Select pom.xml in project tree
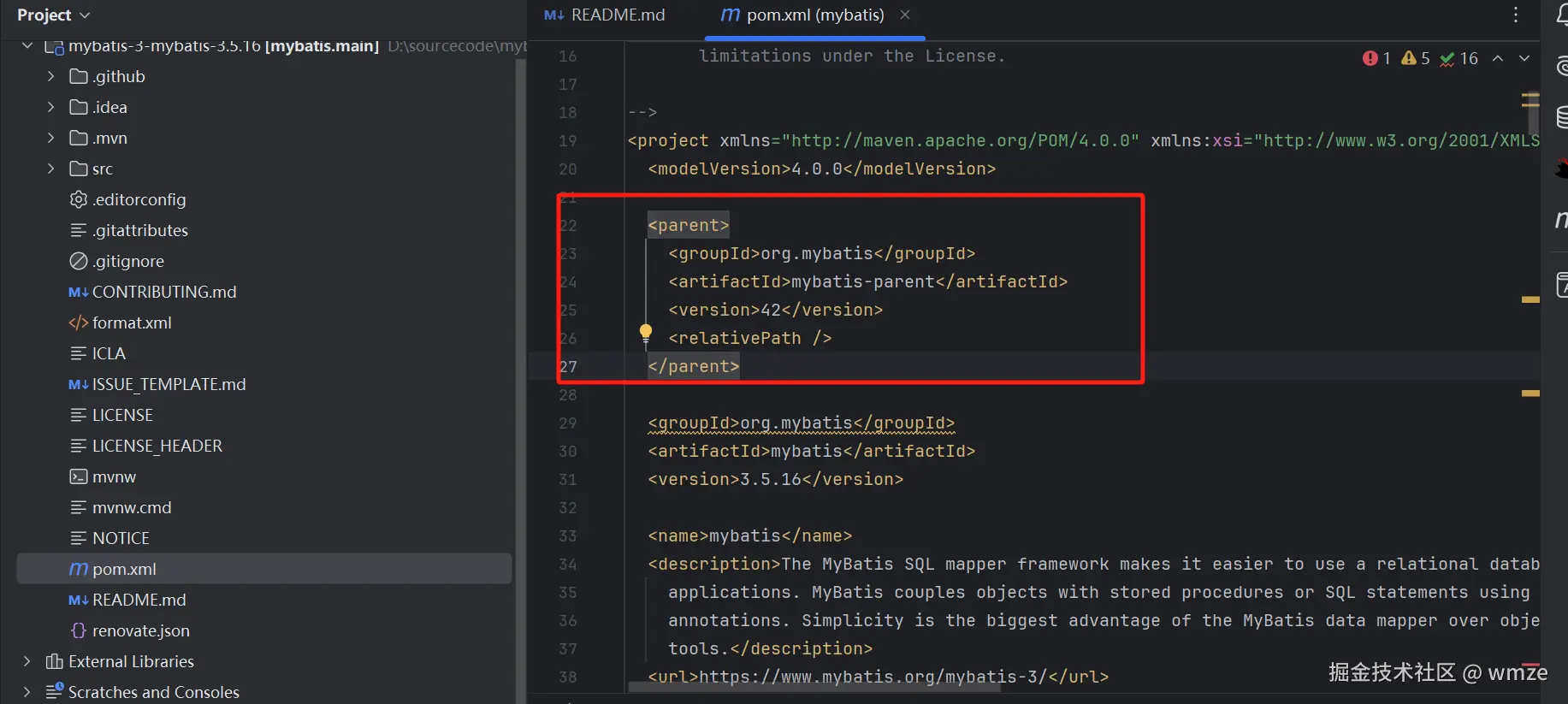Screen dimensions: 1568x704 click(x=264, y=569)
